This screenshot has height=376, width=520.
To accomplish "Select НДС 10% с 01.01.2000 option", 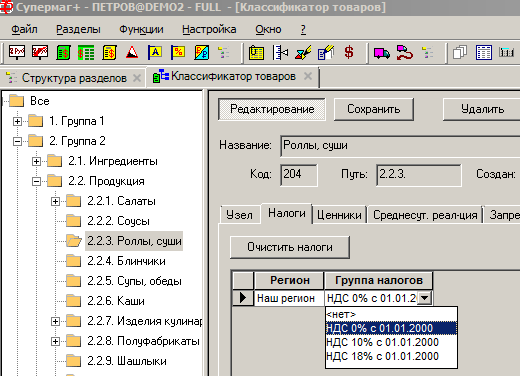I will tap(391, 342).
